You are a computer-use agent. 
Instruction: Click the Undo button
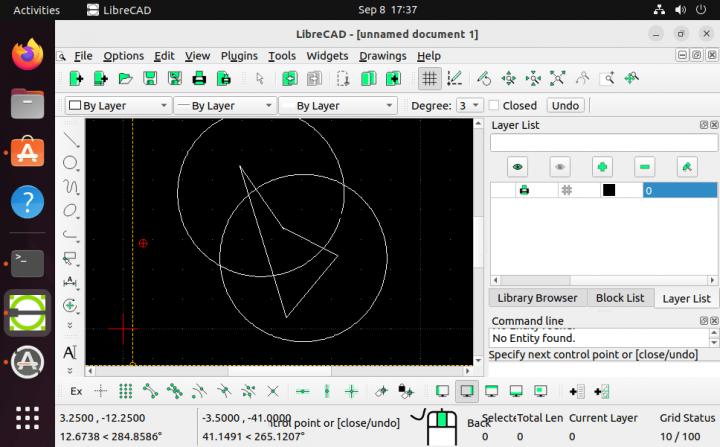click(564, 105)
